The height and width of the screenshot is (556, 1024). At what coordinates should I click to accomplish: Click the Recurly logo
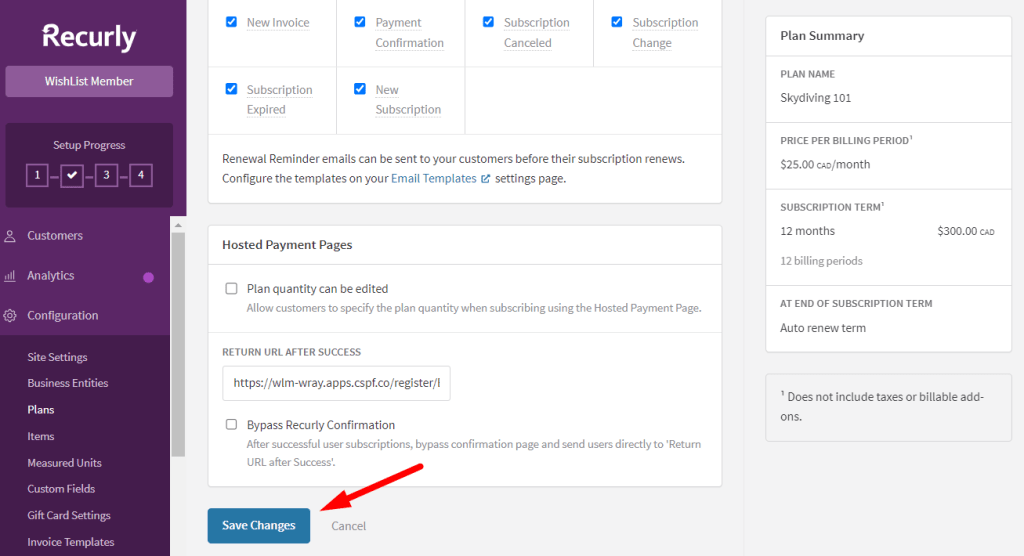click(89, 37)
